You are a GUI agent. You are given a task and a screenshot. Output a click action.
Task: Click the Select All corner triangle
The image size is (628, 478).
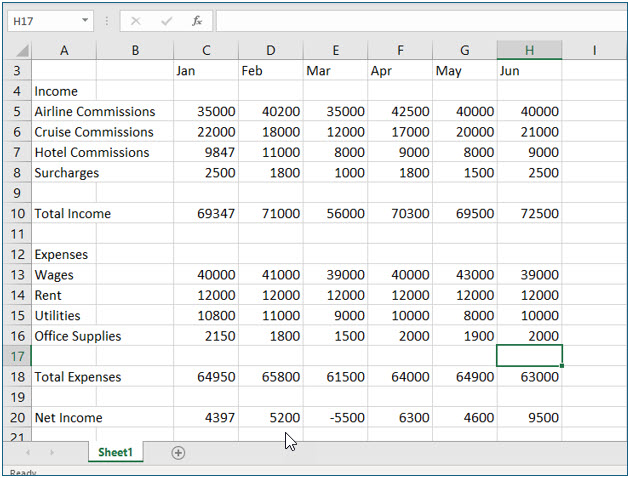(22, 50)
